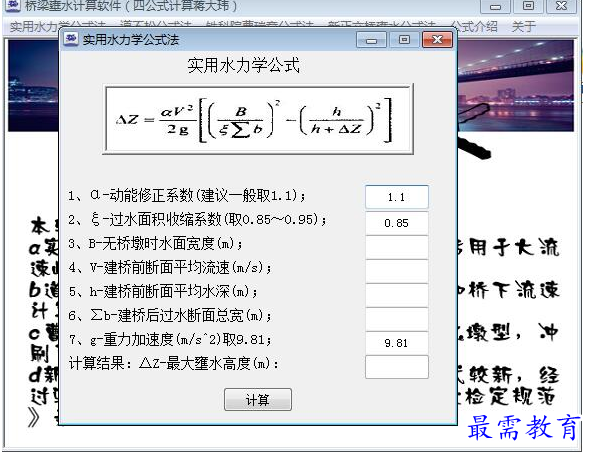Open the 公式介绍 menu
This screenshot has width=589, height=459.
tap(473, 26)
